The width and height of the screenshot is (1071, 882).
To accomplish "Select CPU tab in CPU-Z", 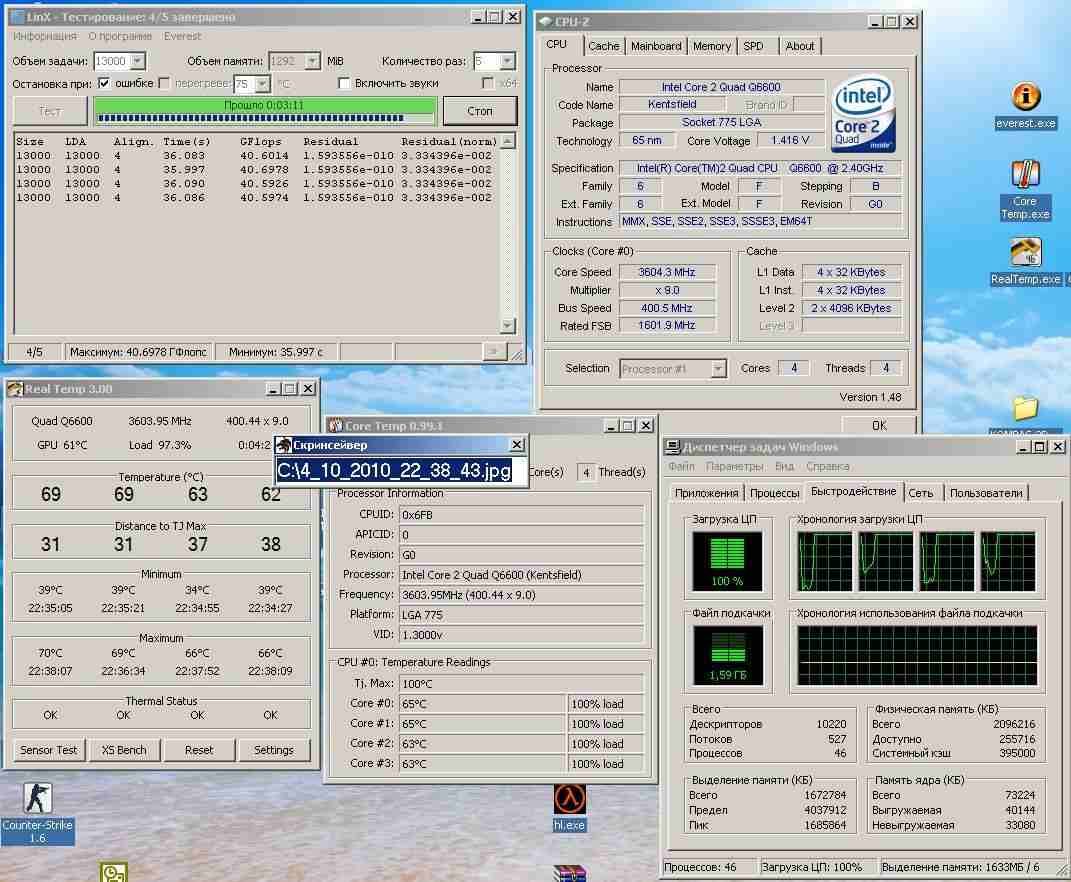I will (x=556, y=44).
